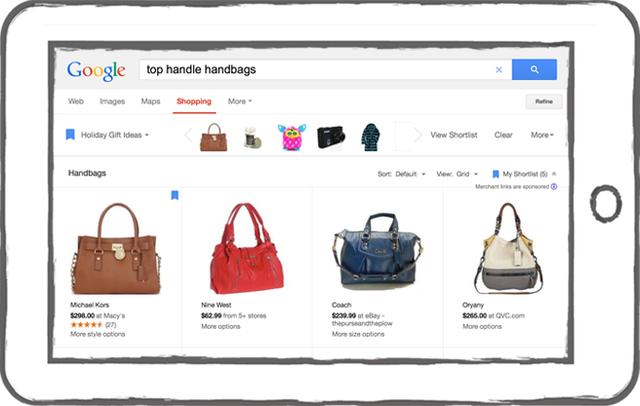Switch to the Images tab
Image resolution: width=640 pixels, height=406 pixels.
tap(112, 101)
